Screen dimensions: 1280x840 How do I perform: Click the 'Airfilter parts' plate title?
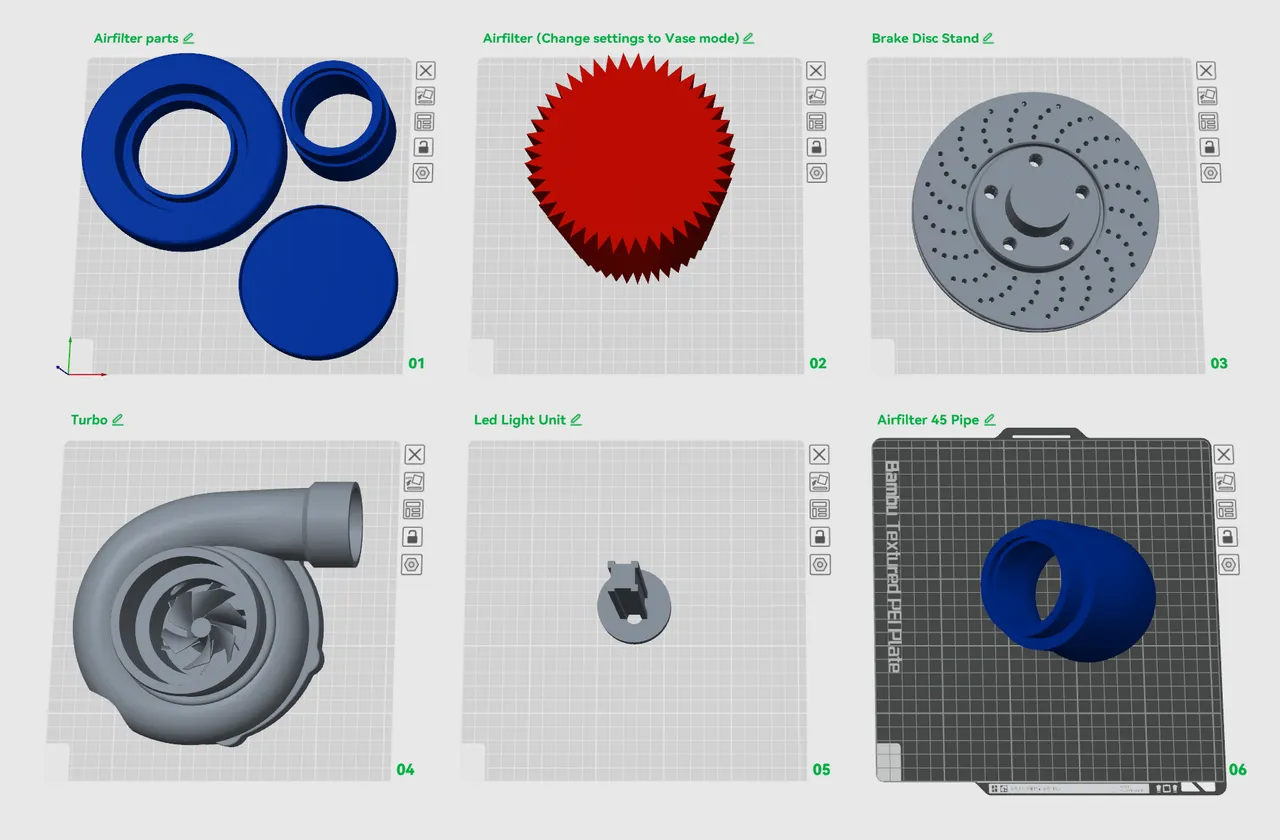pyautogui.click(x=135, y=37)
